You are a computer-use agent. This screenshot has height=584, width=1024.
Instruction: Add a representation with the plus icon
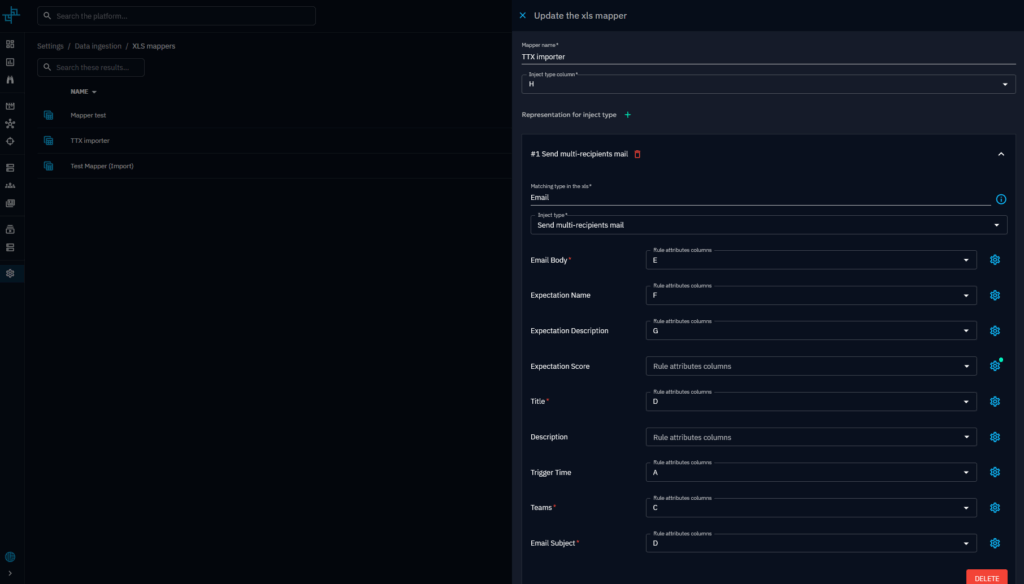tap(628, 115)
